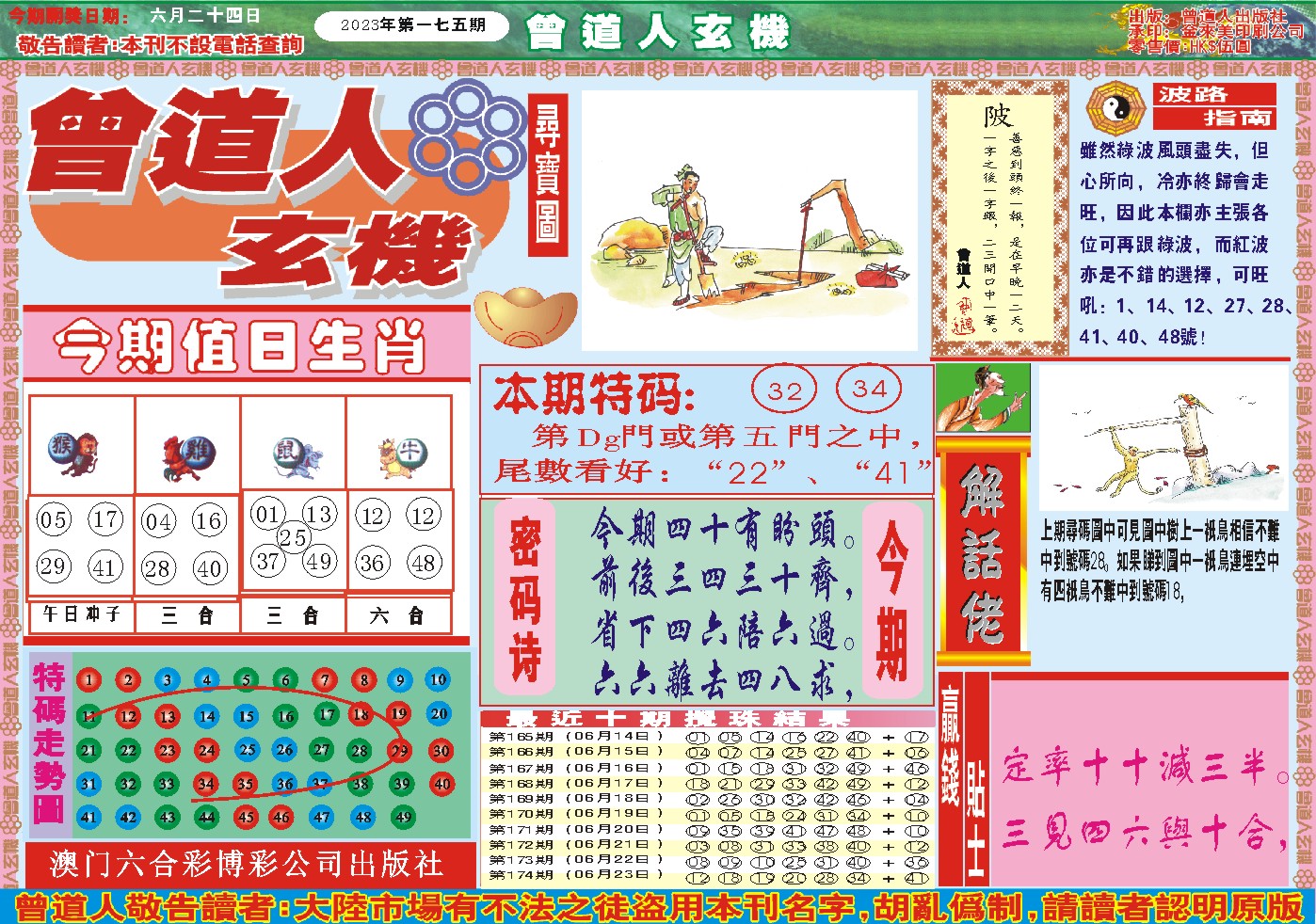Click the notice 敬告讀者:本刊不設電話查詢
The width and height of the screenshot is (1316, 924).
tap(161, 44)
